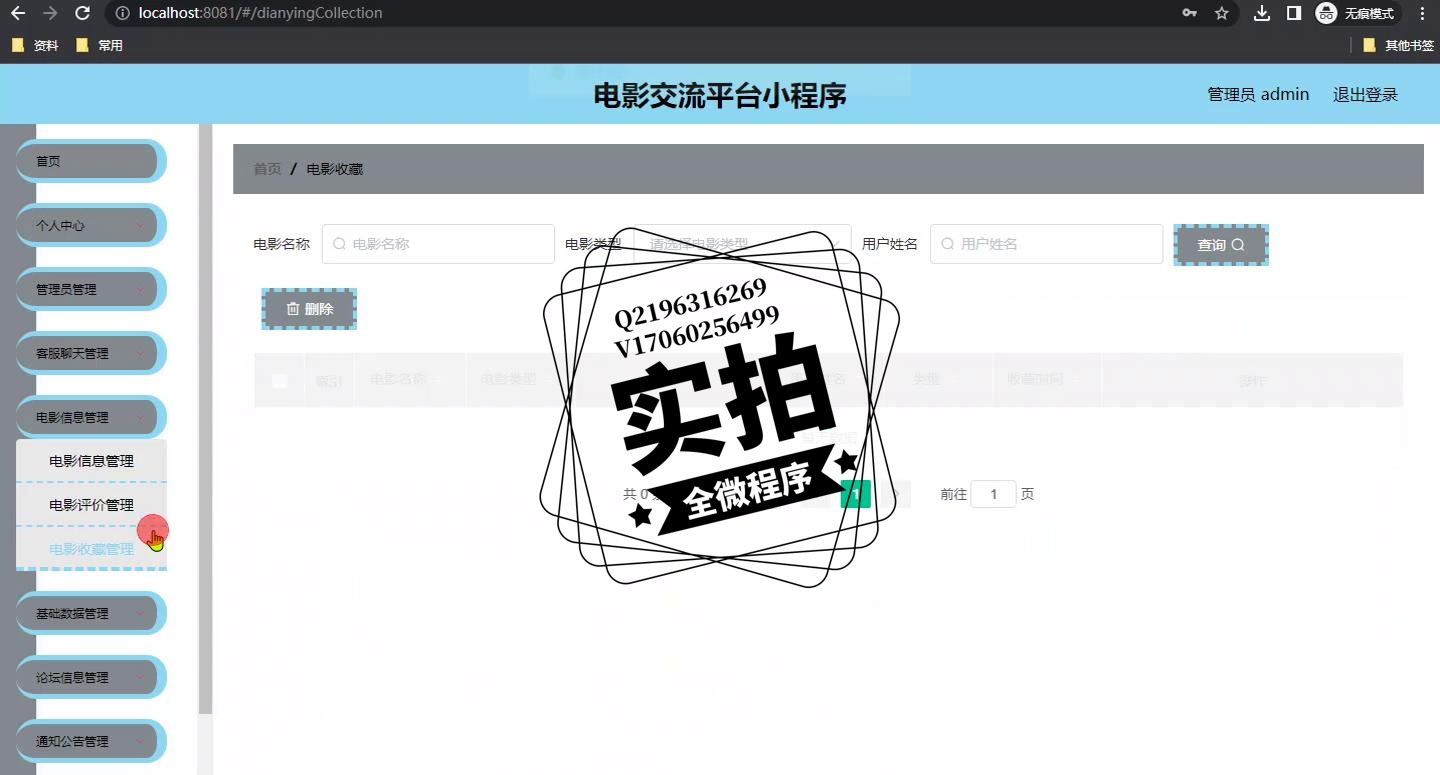Focus the 电影名称 search field
This screenshot has width=1440, height=775.
[x=438, y=244]
